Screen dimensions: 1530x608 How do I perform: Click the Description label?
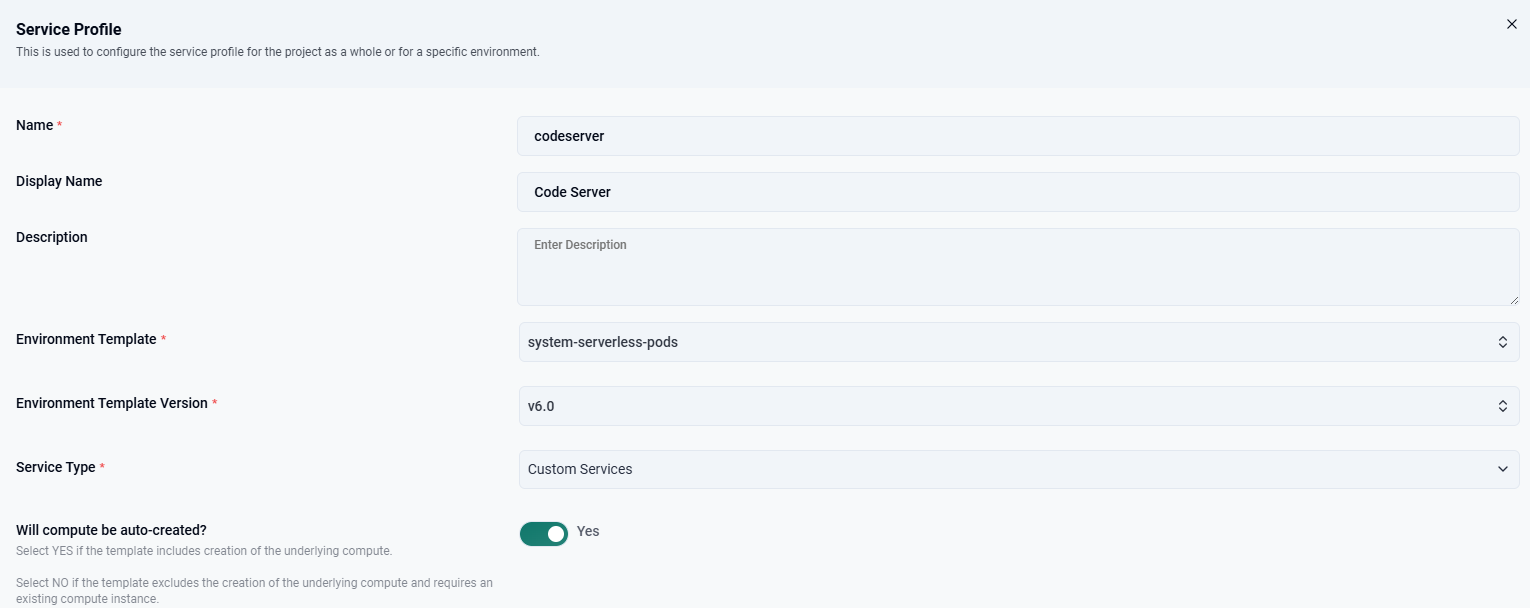coord(52,237)
